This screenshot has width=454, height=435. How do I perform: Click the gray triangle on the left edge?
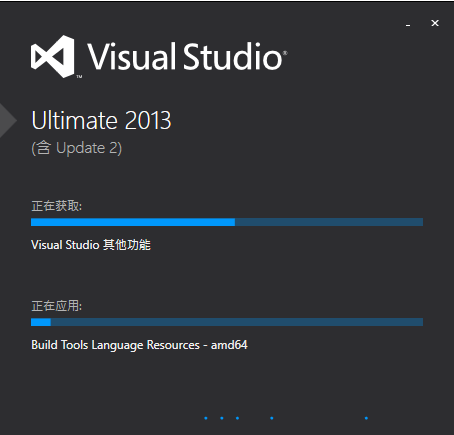[8, 120]
